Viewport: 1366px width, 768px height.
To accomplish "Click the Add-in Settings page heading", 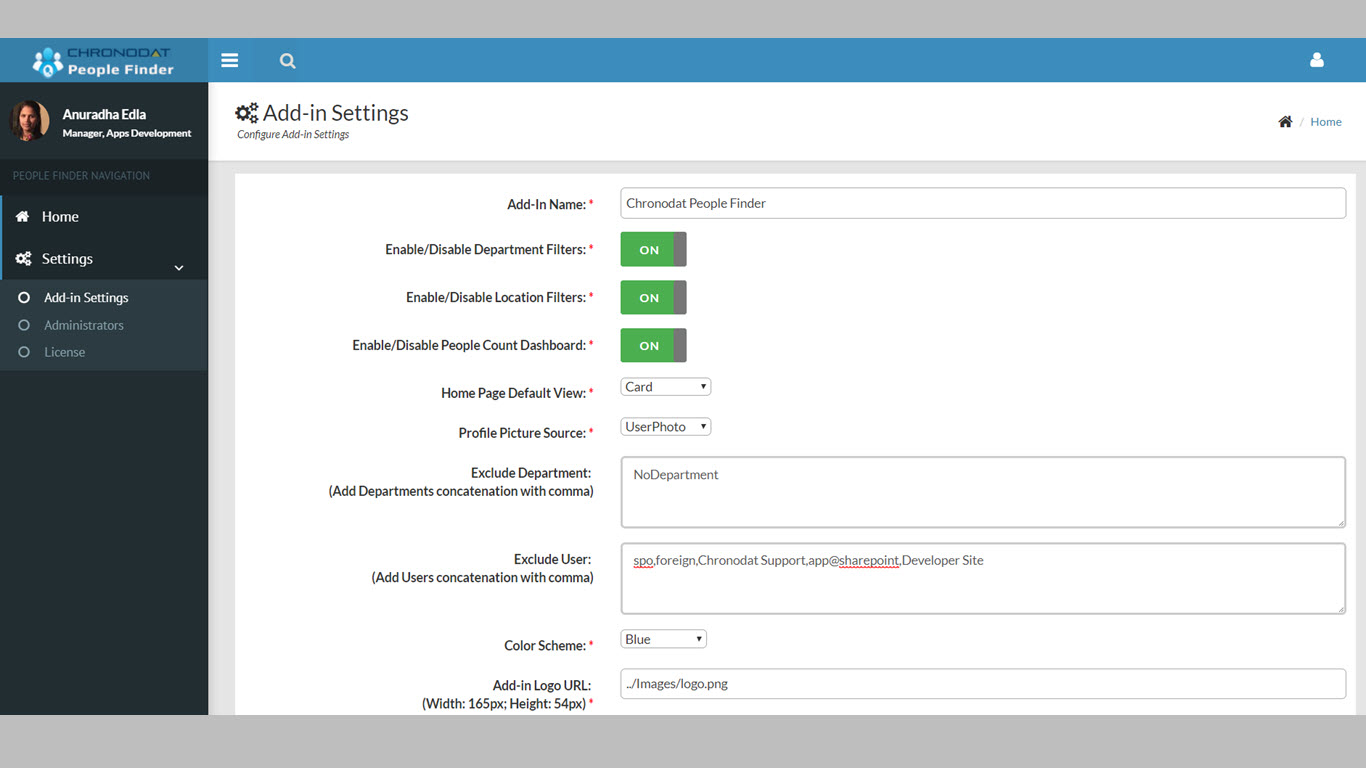I will pyautogui.click(x=336, y=113).
